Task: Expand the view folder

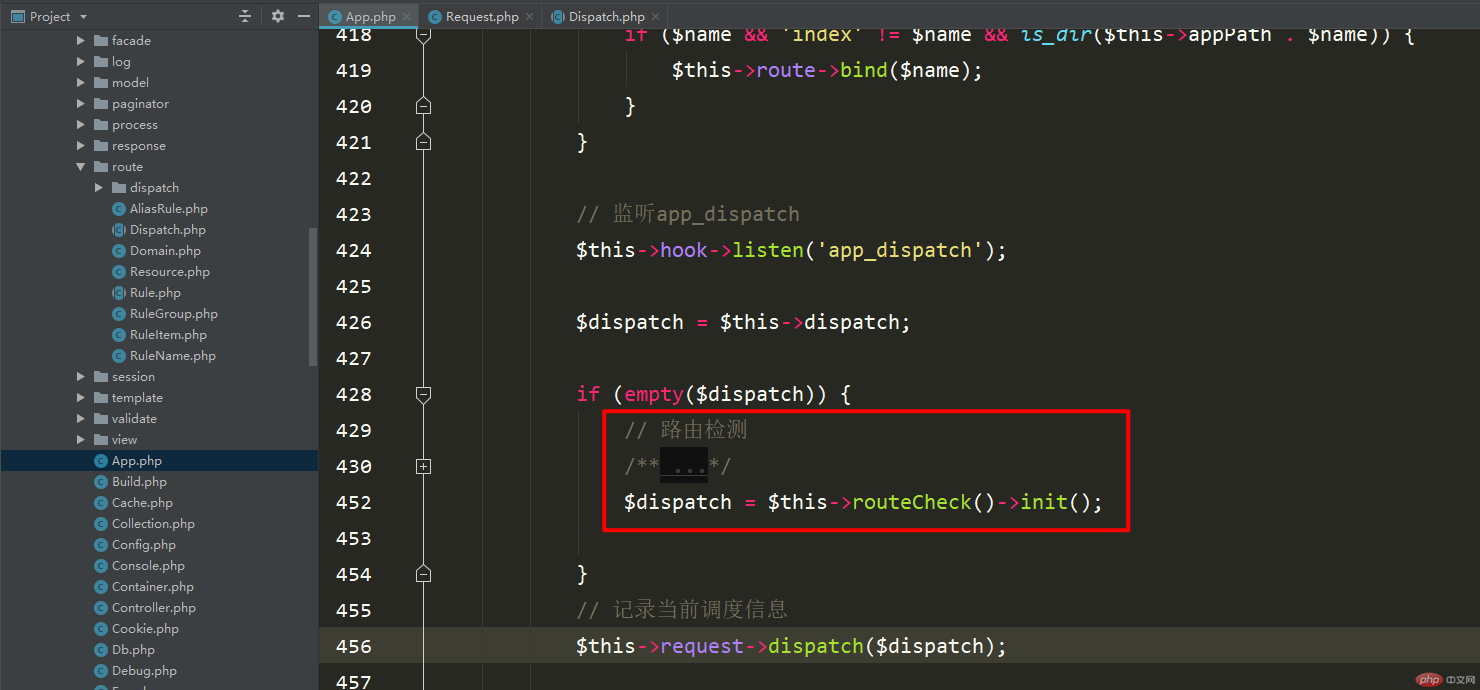Action: tap(81, 440)
